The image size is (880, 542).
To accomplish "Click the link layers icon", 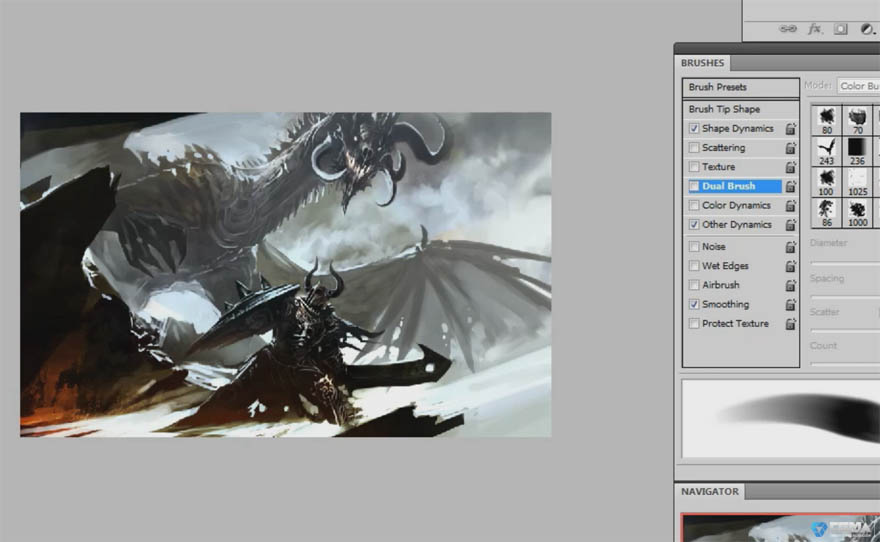I will [788, 29].
